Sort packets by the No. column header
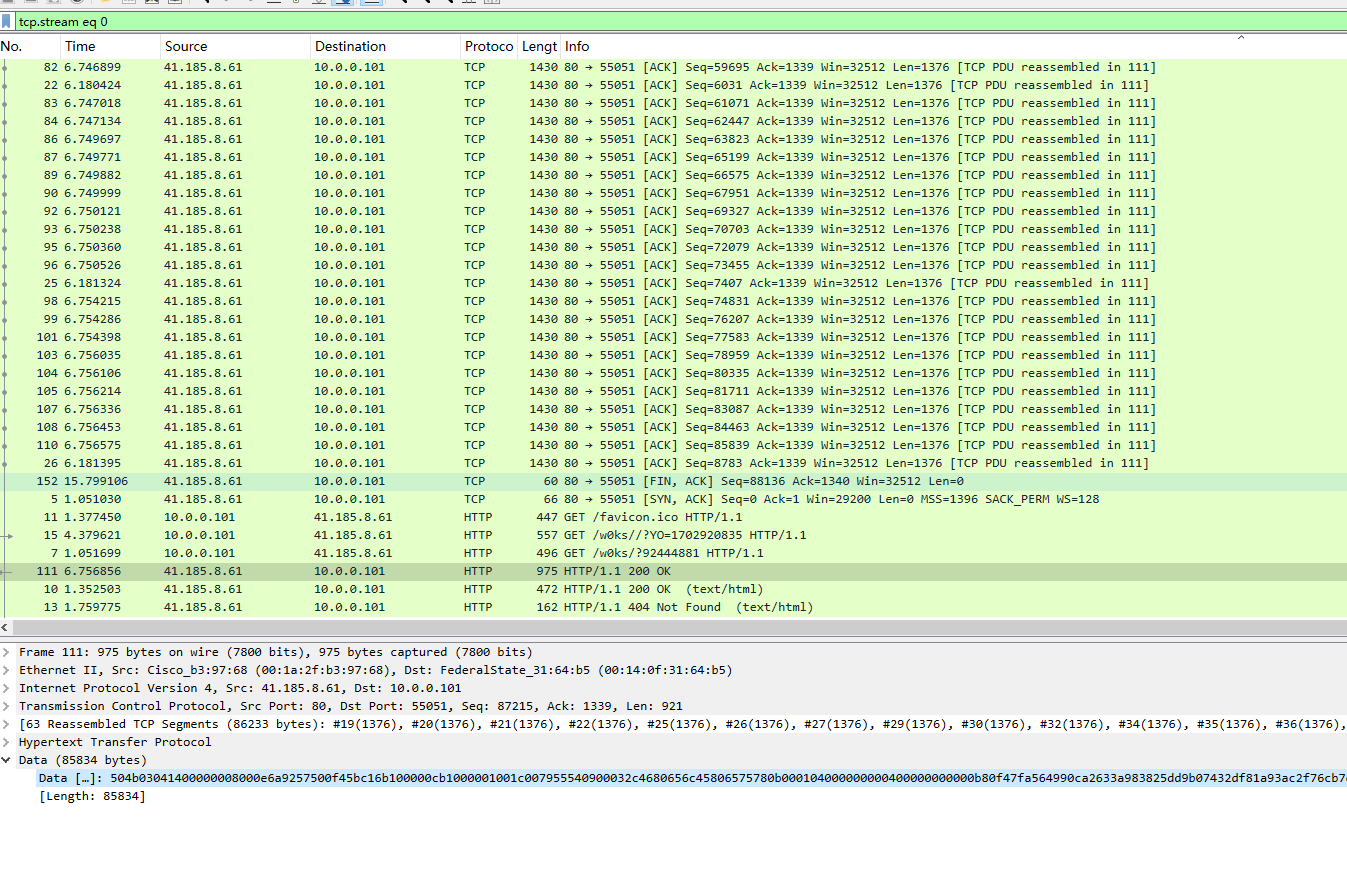 coord(28,46)
